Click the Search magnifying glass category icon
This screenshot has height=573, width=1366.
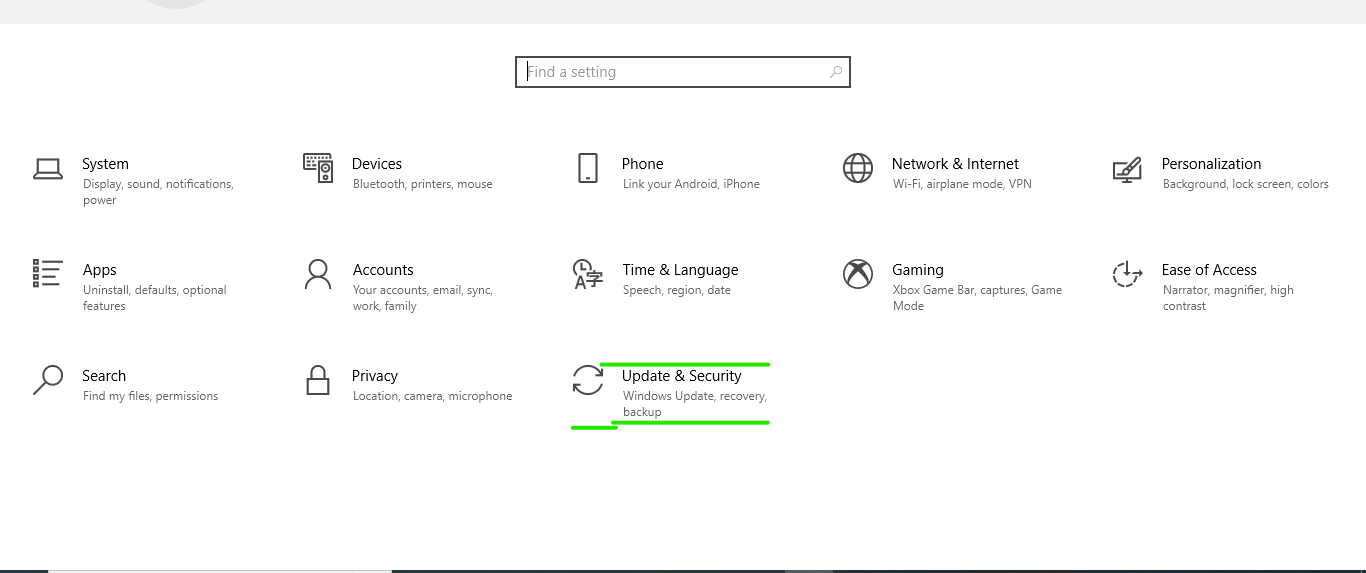point(48,380)
